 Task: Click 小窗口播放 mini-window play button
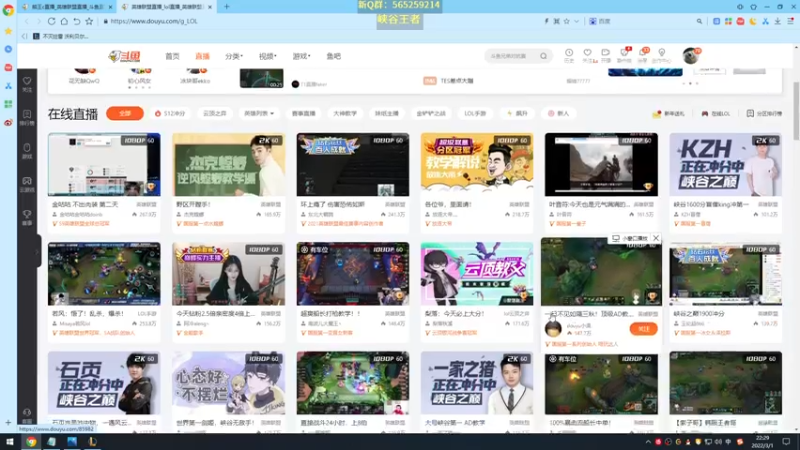[631, 238]
